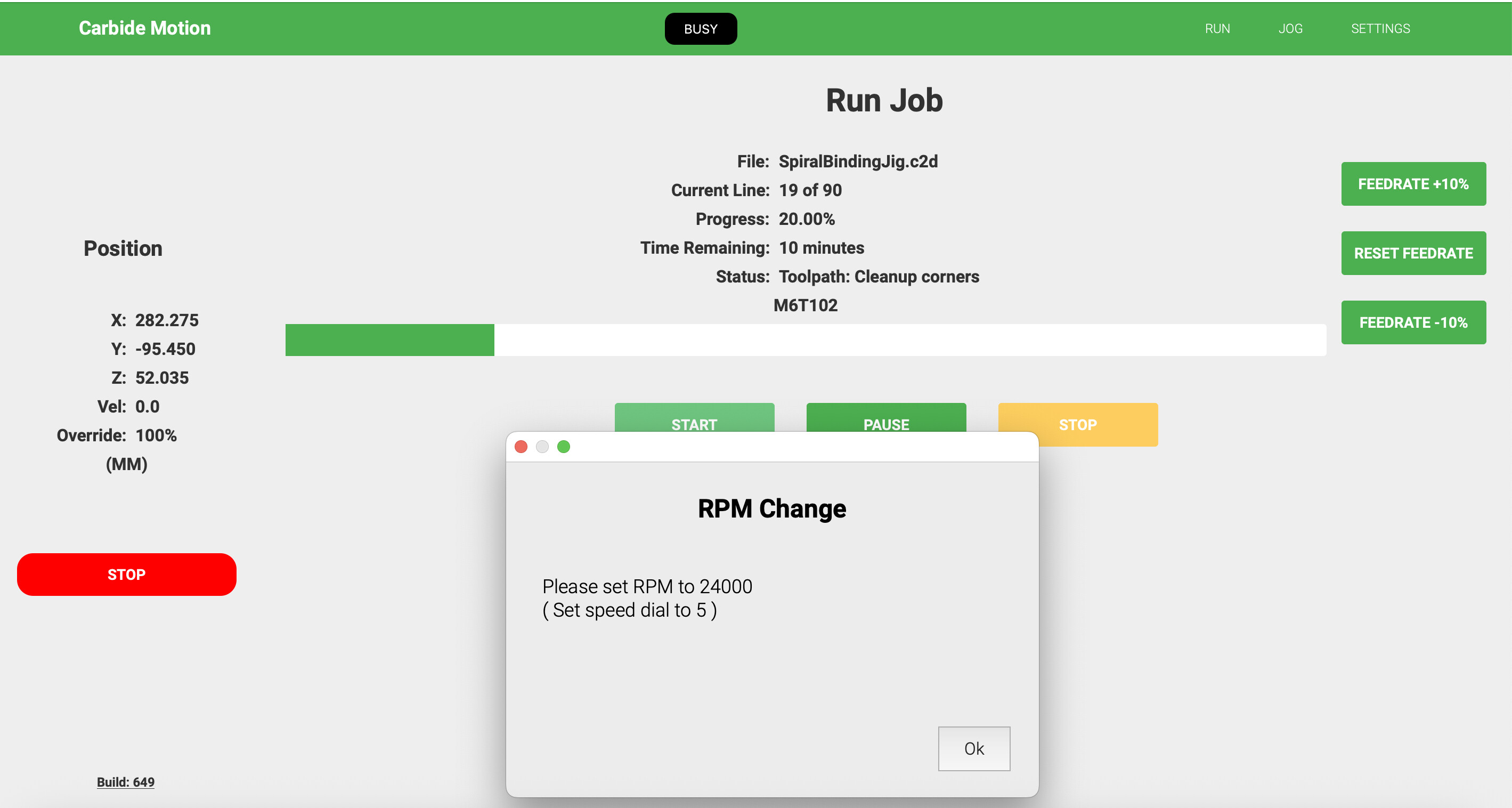Click Ok in the RPM Change dialog
Viewport: 1512px width, 808px height.
(x=974, y=748)
